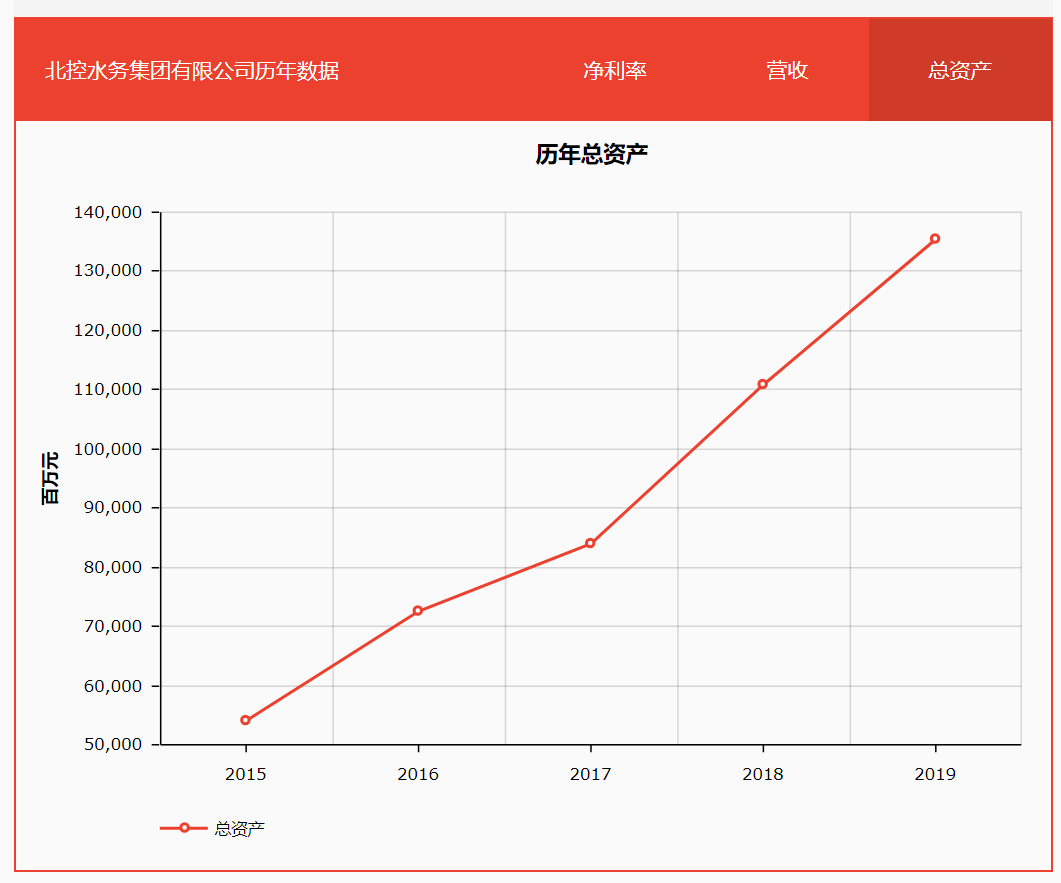Click the 80,000 axis value
The width and height of the screenshot is (1061, 883).
point(113,567)
